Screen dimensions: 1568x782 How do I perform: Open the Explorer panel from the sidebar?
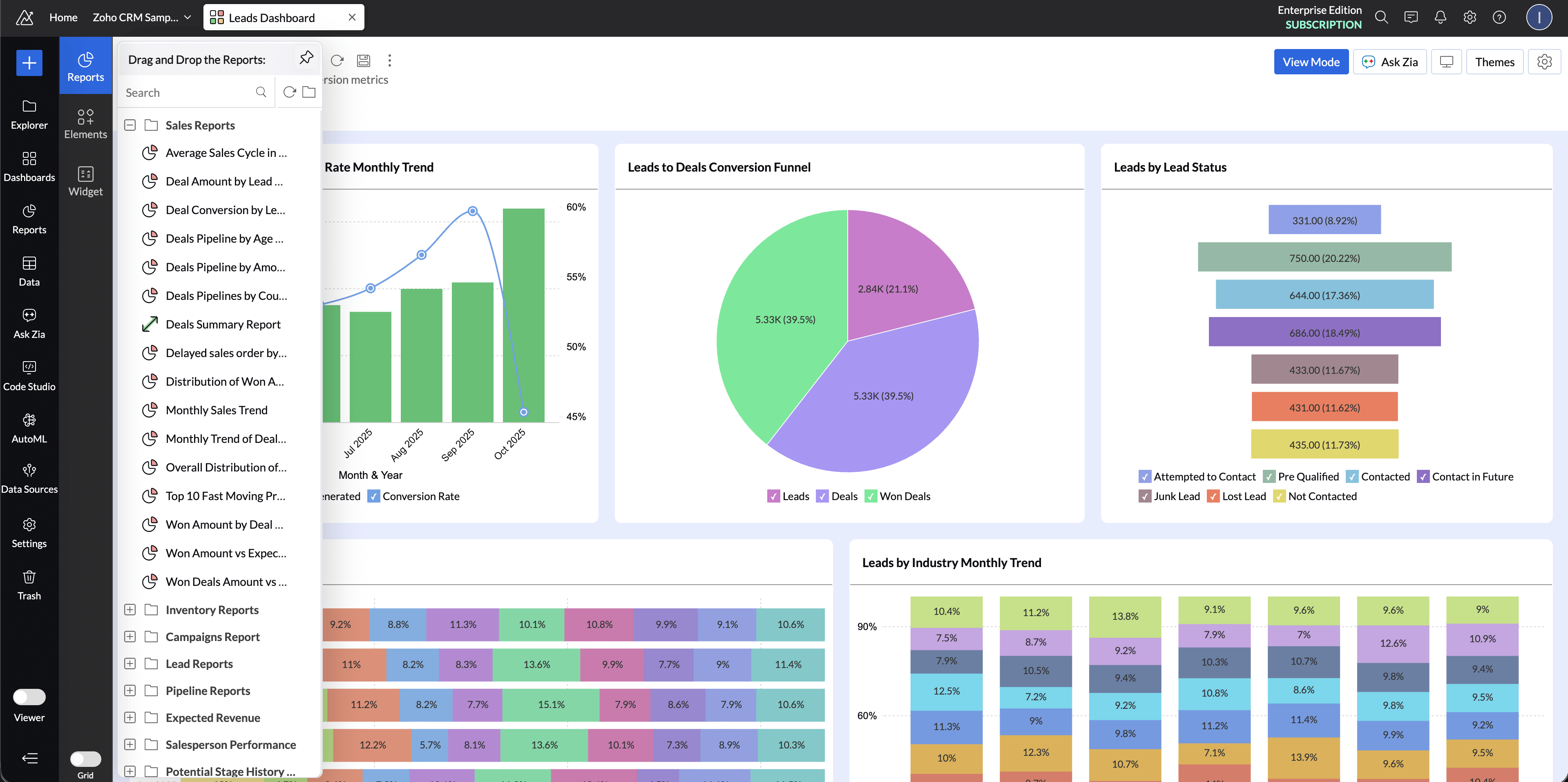29,115
